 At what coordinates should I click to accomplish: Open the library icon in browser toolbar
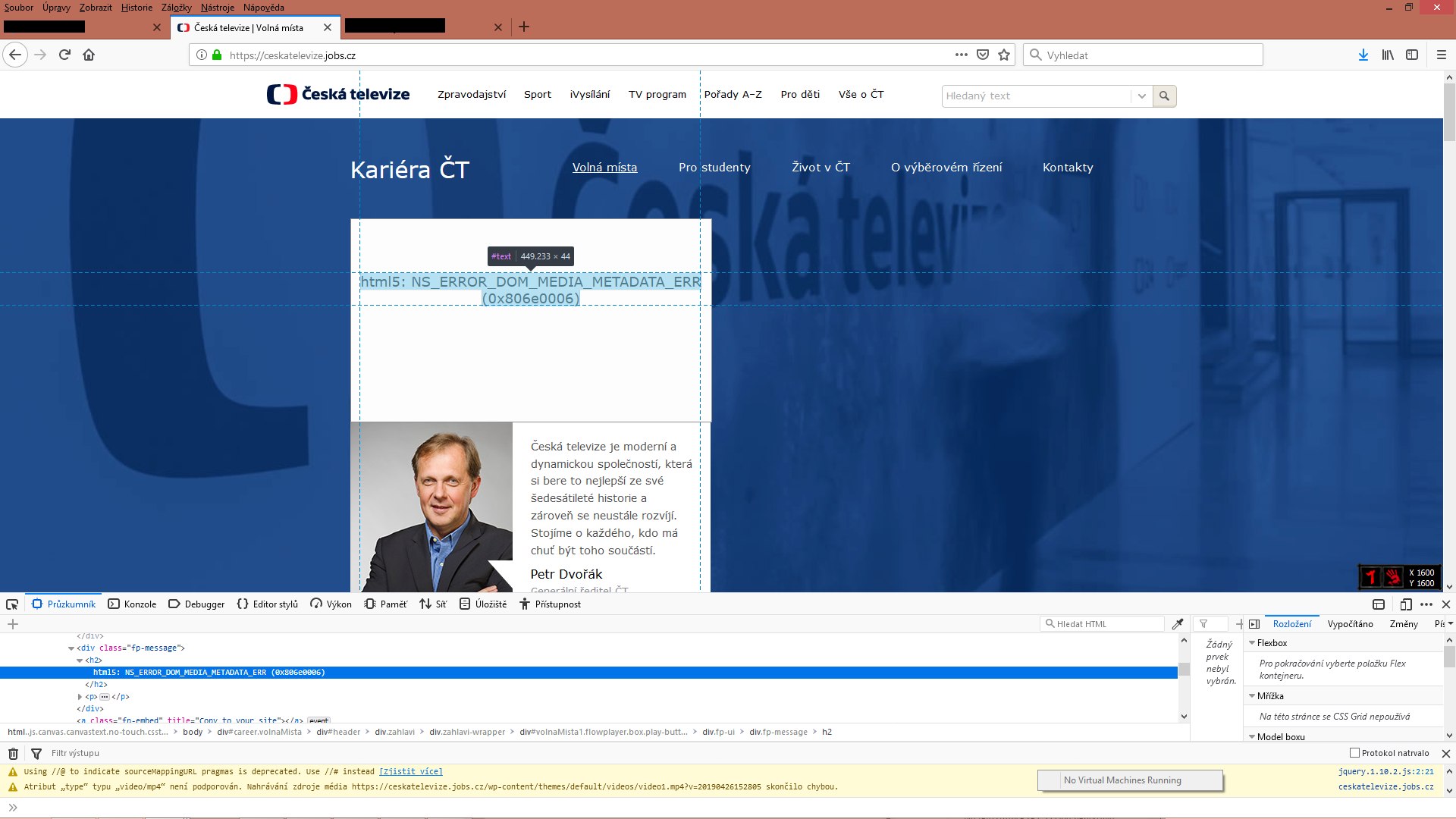tap(1388, 55)
